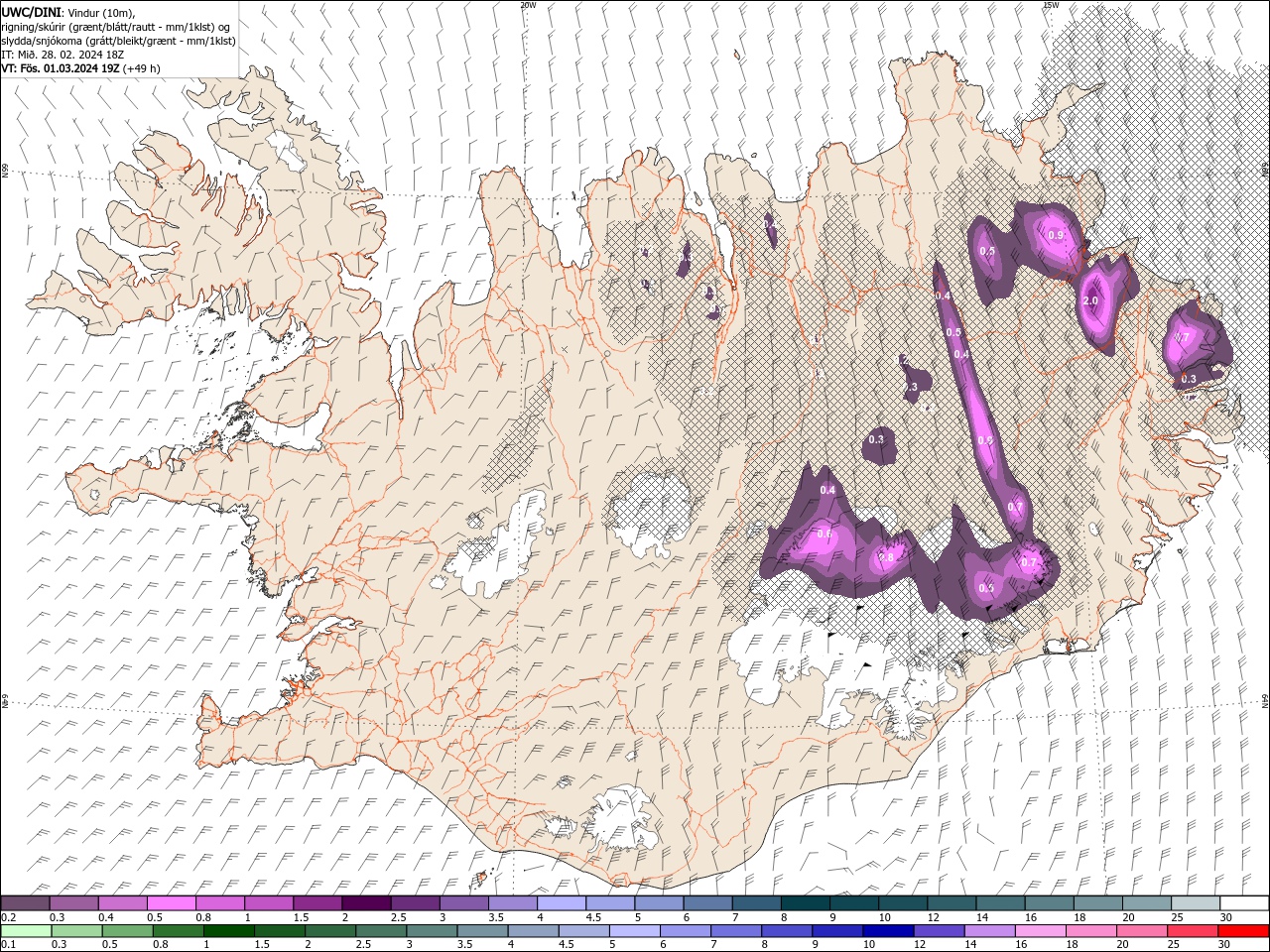The width and height of the screenshot is (1270, 952).
Task: Click the palest green swatch starting the rain scale
Action: [26, 931]
